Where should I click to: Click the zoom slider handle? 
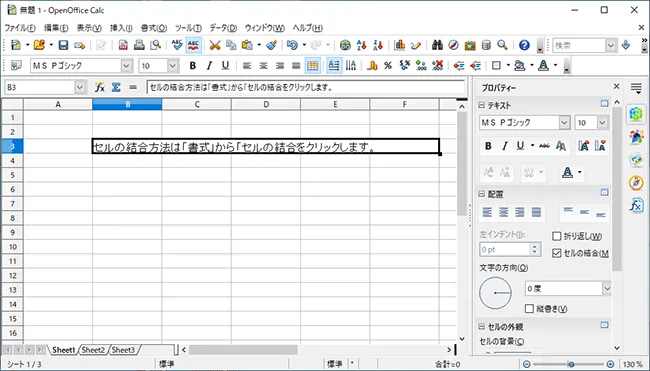click(x=571, y=364)
